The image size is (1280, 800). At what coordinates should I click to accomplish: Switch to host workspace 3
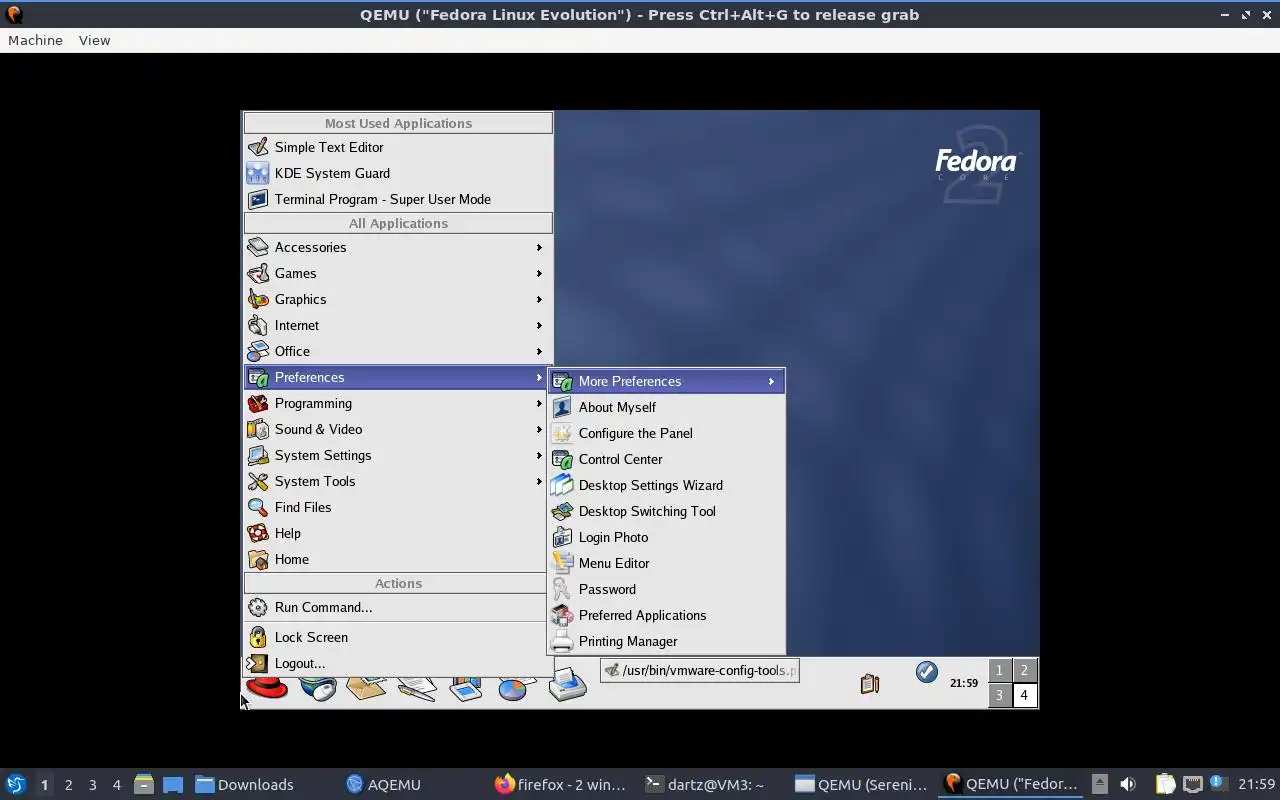(92, 784)
